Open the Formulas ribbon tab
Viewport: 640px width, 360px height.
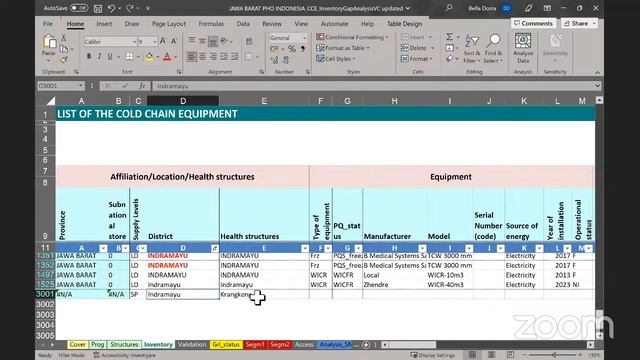pos(211,24)
